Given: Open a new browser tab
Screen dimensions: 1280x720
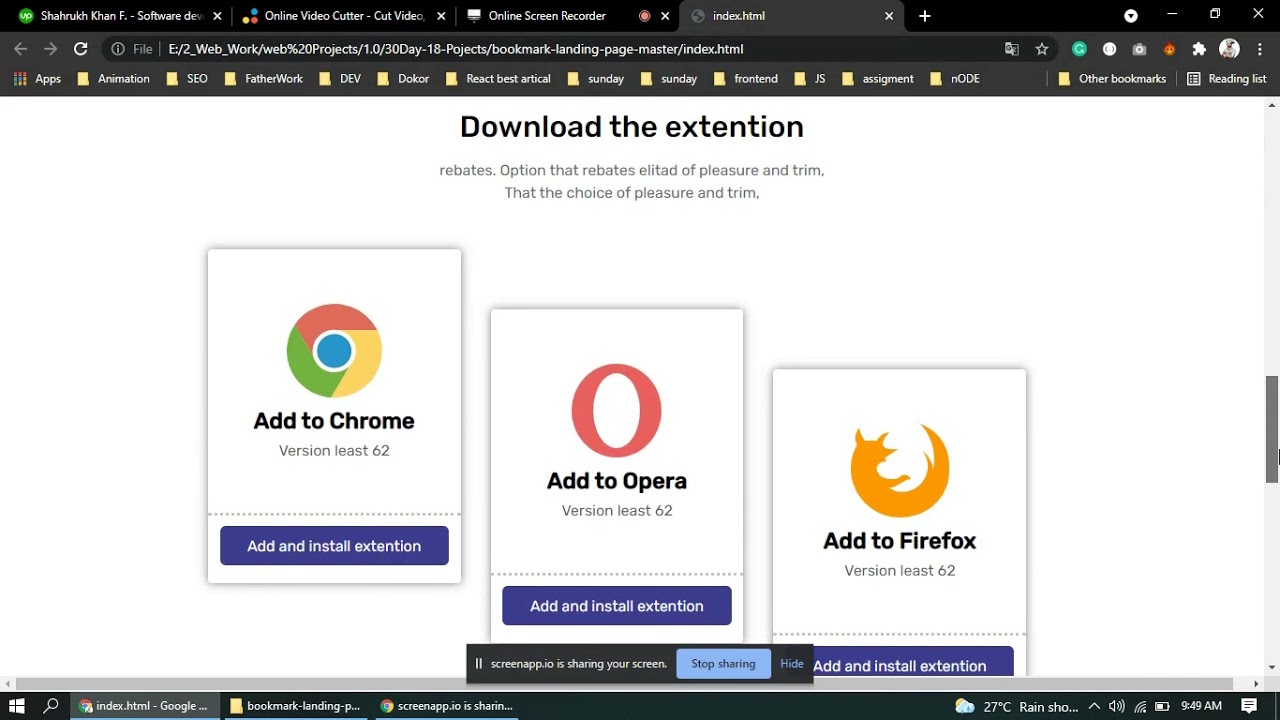Looking at the screenshot, I should click(925, 16).
